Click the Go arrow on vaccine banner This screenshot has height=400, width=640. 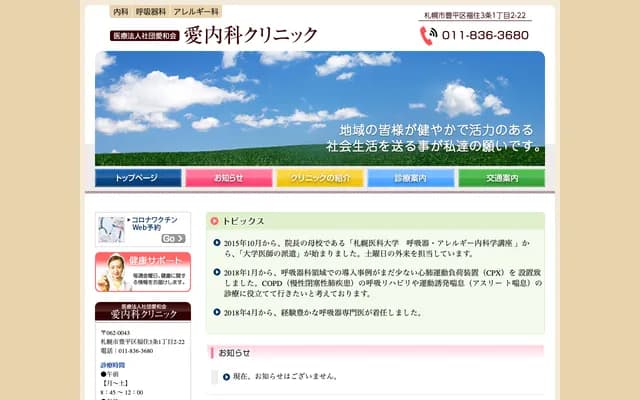click(x=173, y=239)
